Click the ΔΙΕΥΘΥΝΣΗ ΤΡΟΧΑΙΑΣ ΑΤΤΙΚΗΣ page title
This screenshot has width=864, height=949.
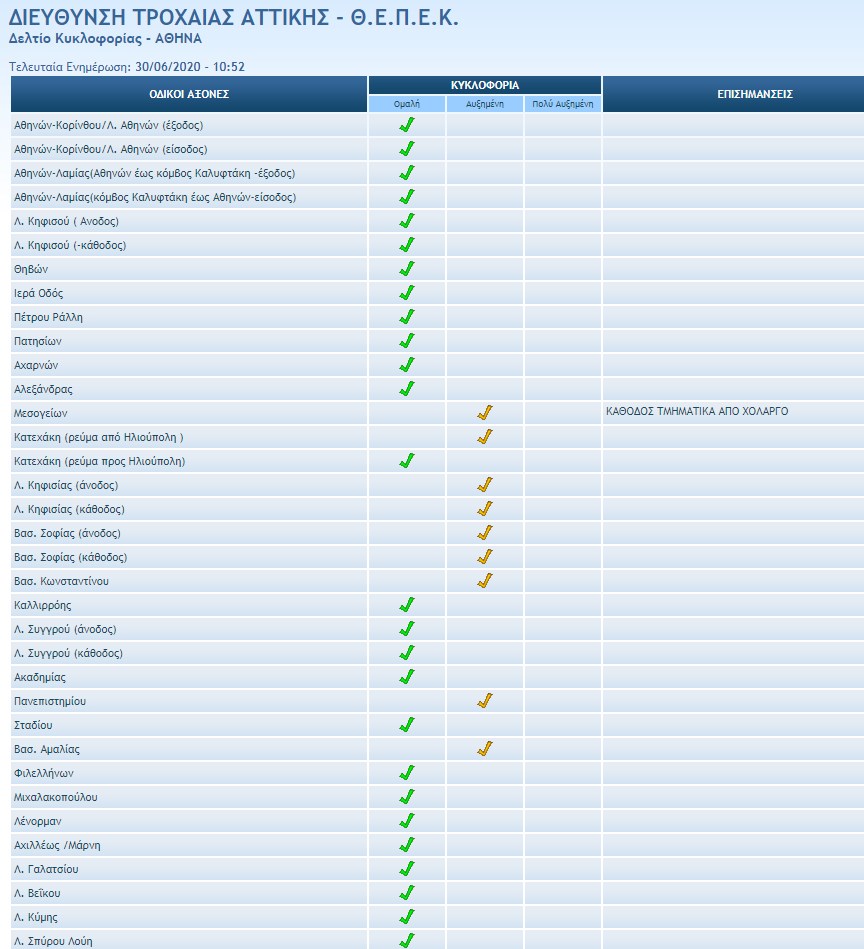tap(234, 18)
